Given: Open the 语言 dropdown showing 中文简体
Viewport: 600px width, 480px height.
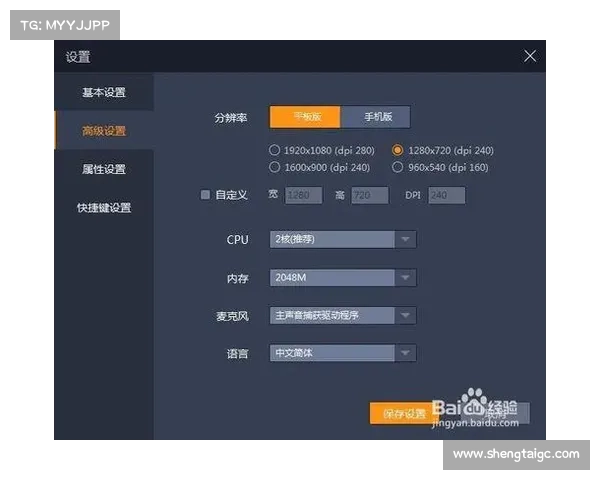Looking at the screenshot, I should click(343, 353).
